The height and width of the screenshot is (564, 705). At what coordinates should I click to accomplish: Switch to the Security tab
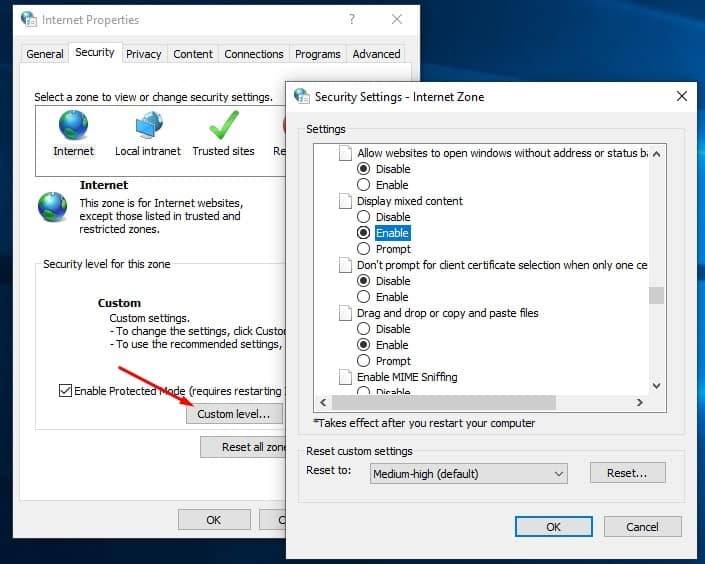tap(95, 53)
